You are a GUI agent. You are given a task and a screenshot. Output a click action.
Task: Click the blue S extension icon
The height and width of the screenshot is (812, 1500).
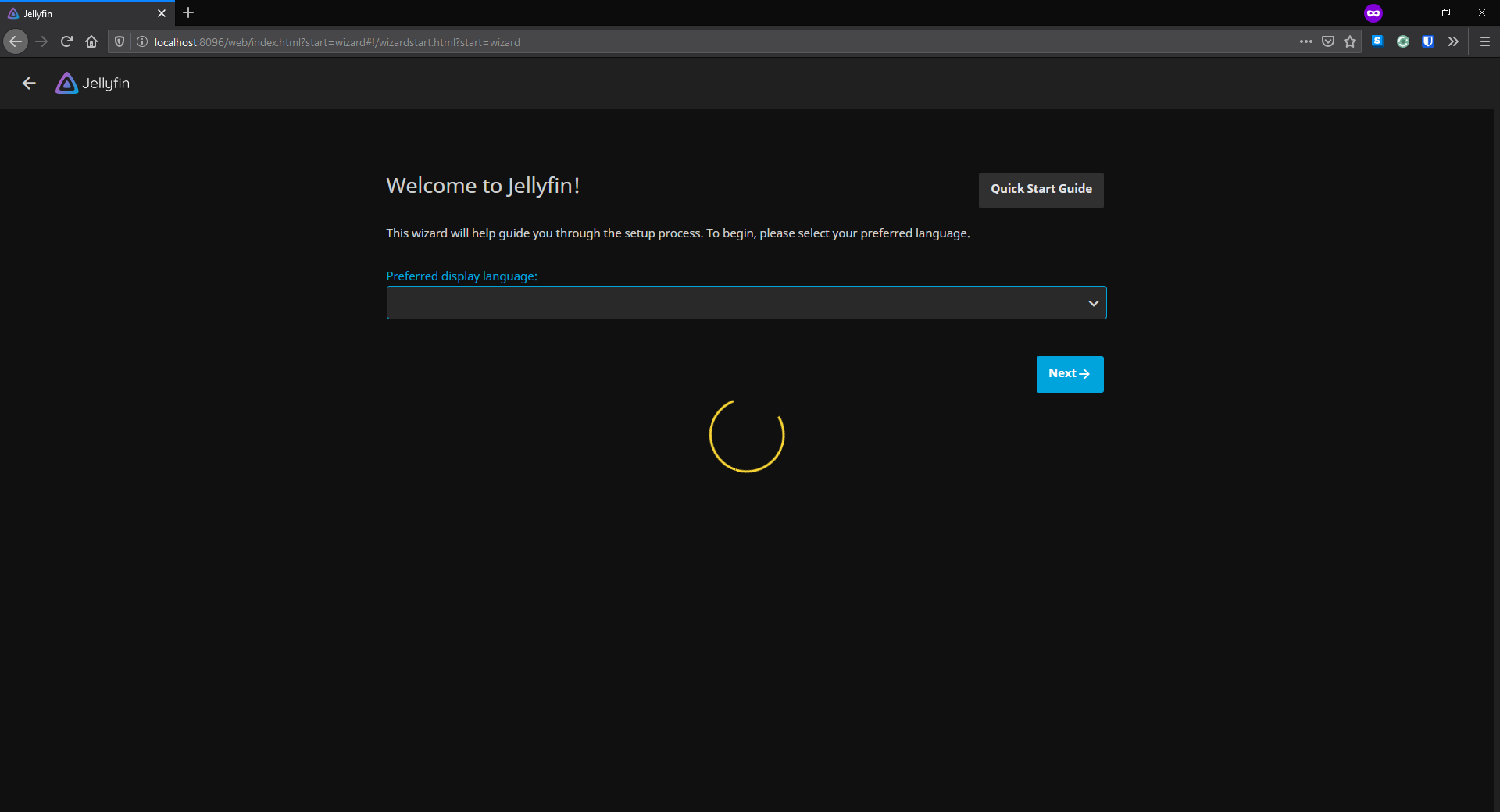tap(1377, 41)
